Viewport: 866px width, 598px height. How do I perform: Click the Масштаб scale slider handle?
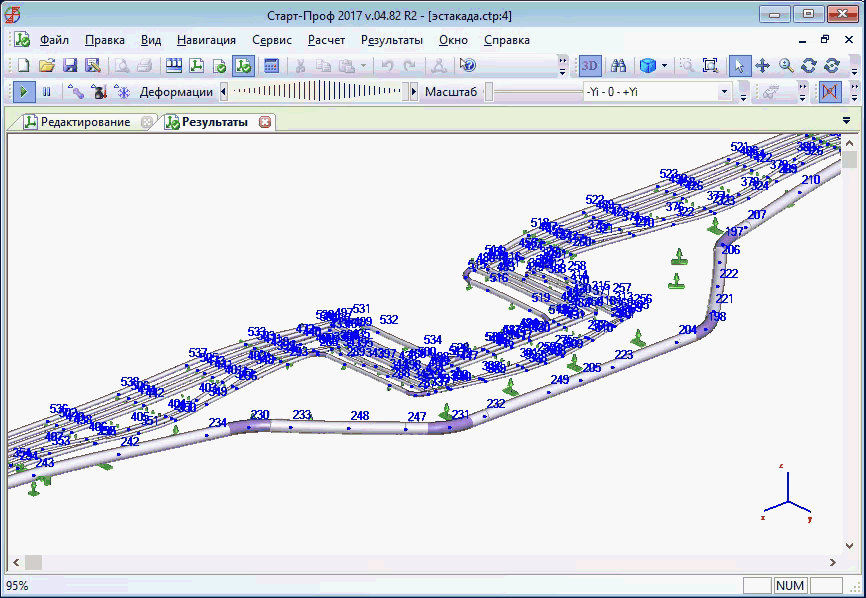tap(488, 91)
